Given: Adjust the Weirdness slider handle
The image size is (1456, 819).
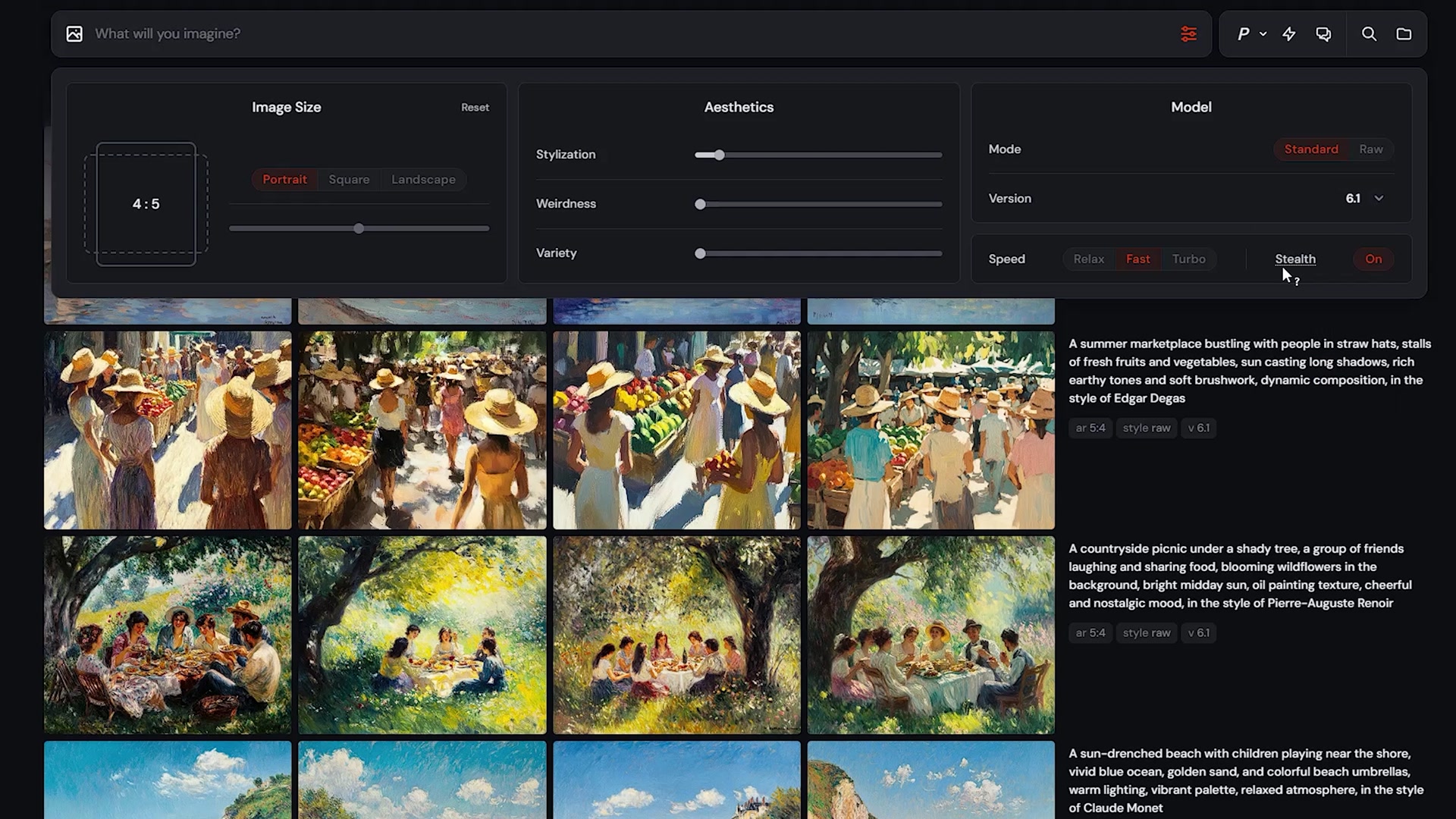Looking at the screenshot, I should (700, 204).
